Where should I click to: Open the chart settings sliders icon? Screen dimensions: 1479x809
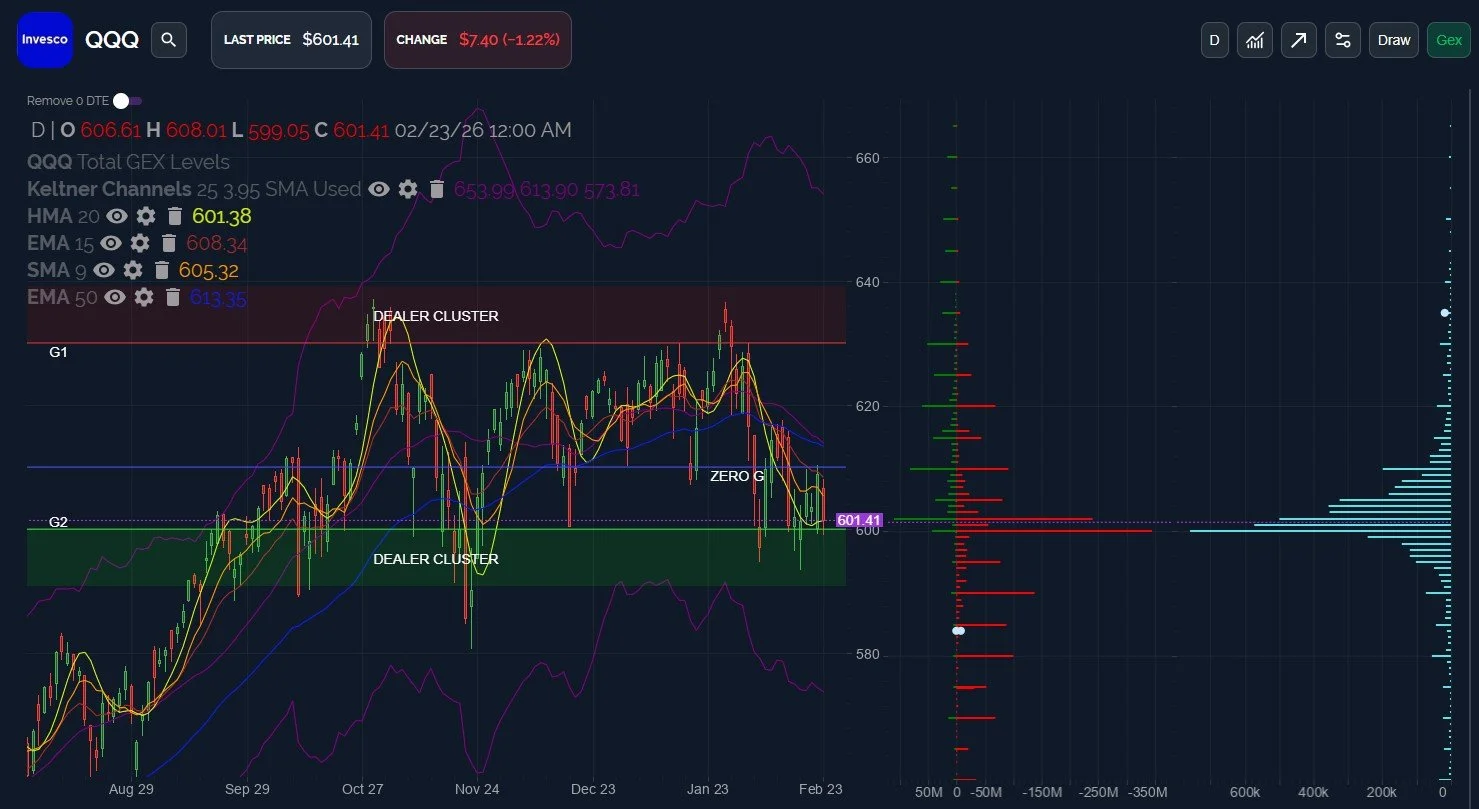click(x=1343, y=40)
